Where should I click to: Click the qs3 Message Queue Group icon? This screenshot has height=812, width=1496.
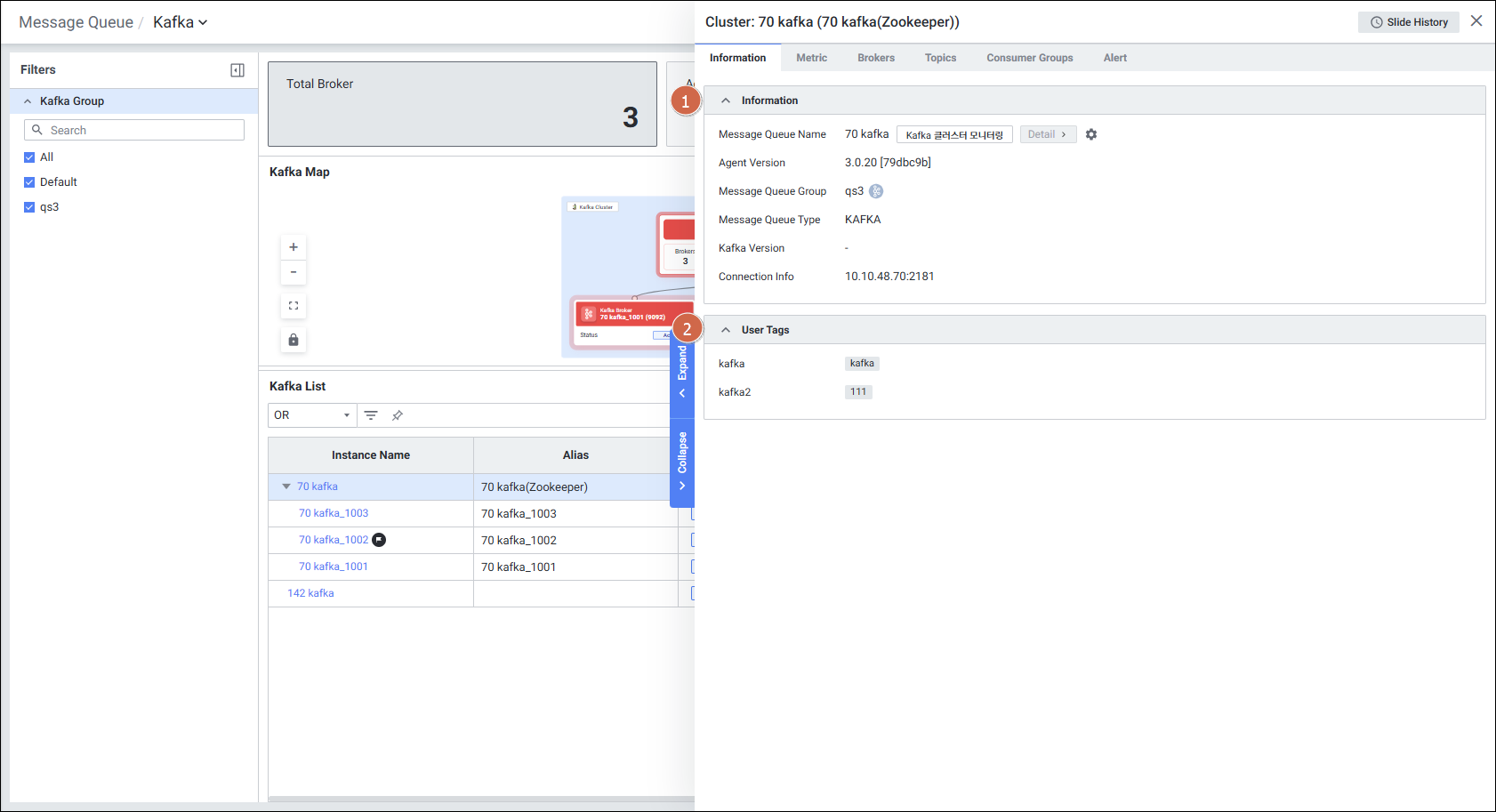[876, 191]
